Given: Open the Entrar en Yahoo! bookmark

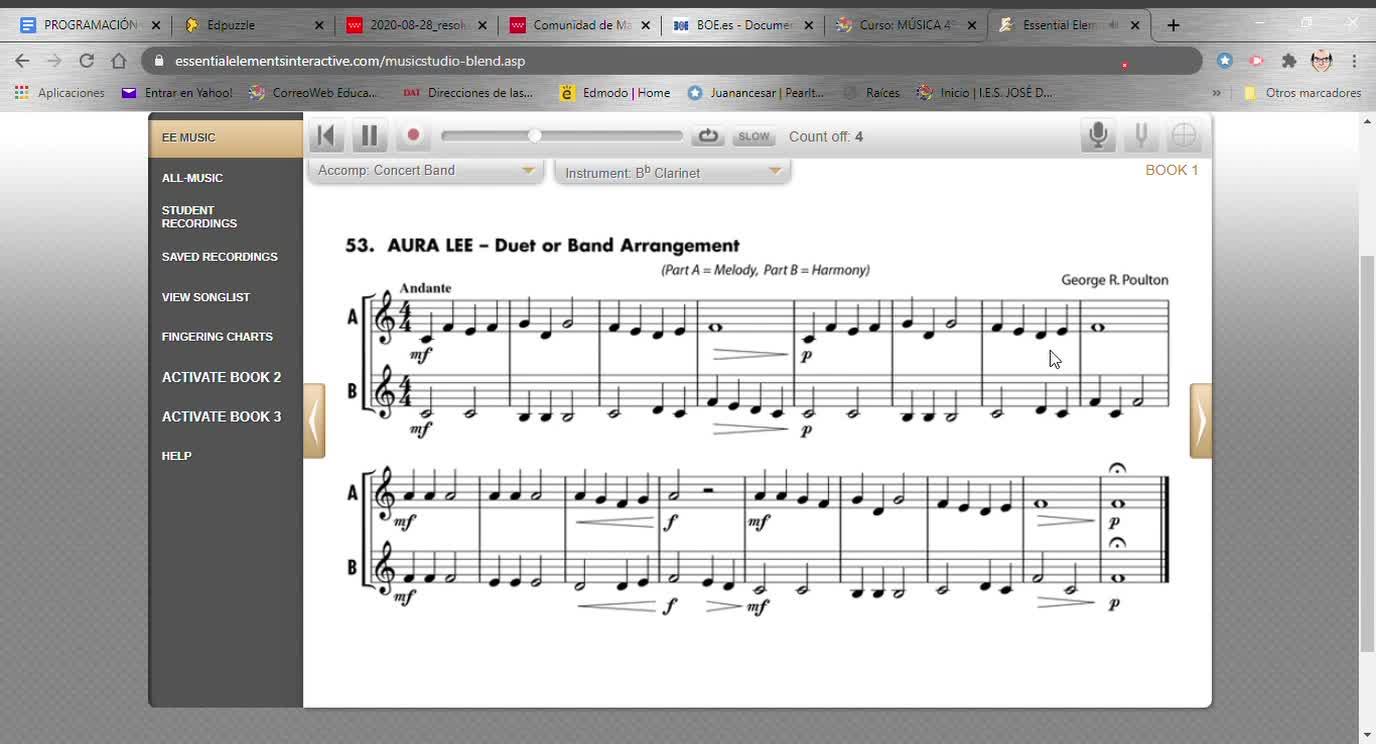Looking at the screenshot, I should [x=177, y=93].
